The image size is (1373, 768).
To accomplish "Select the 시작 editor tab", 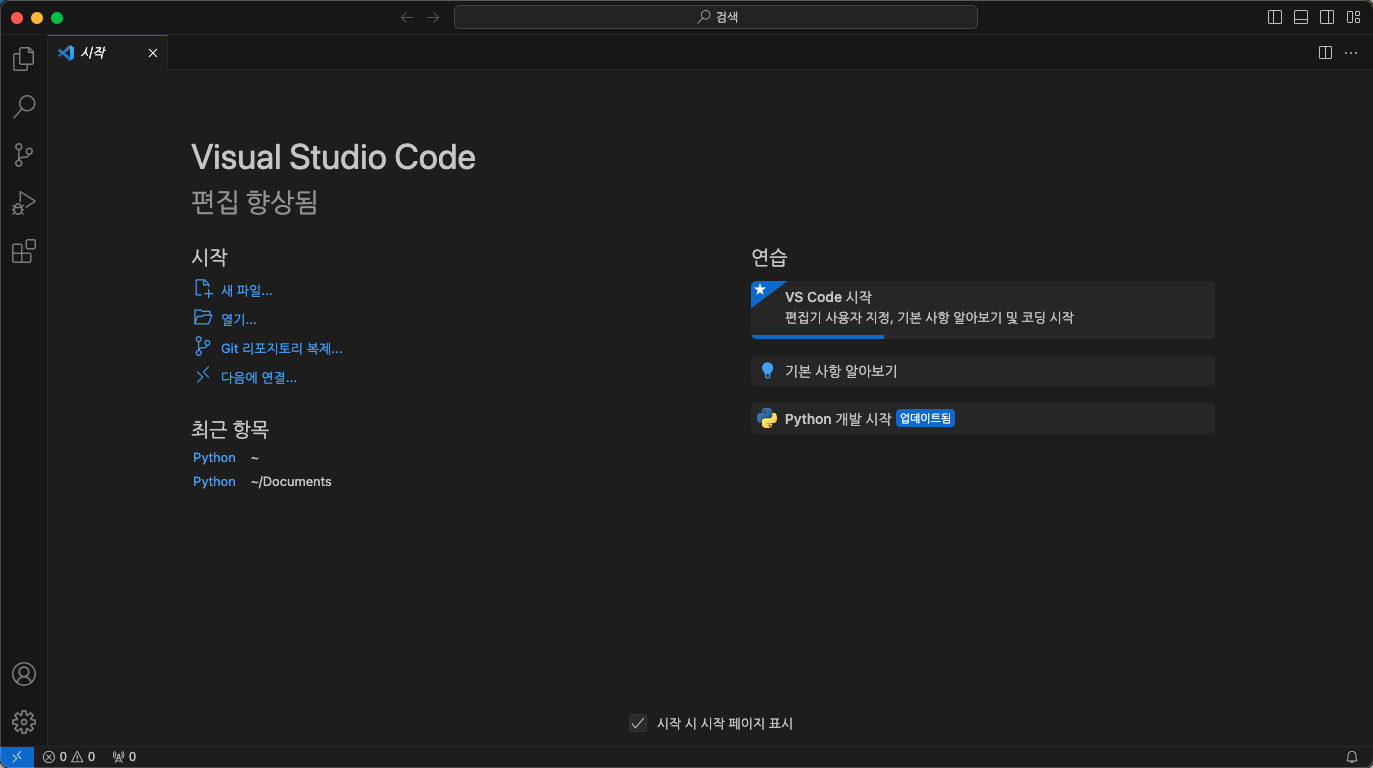I will (x=108, y=53).
